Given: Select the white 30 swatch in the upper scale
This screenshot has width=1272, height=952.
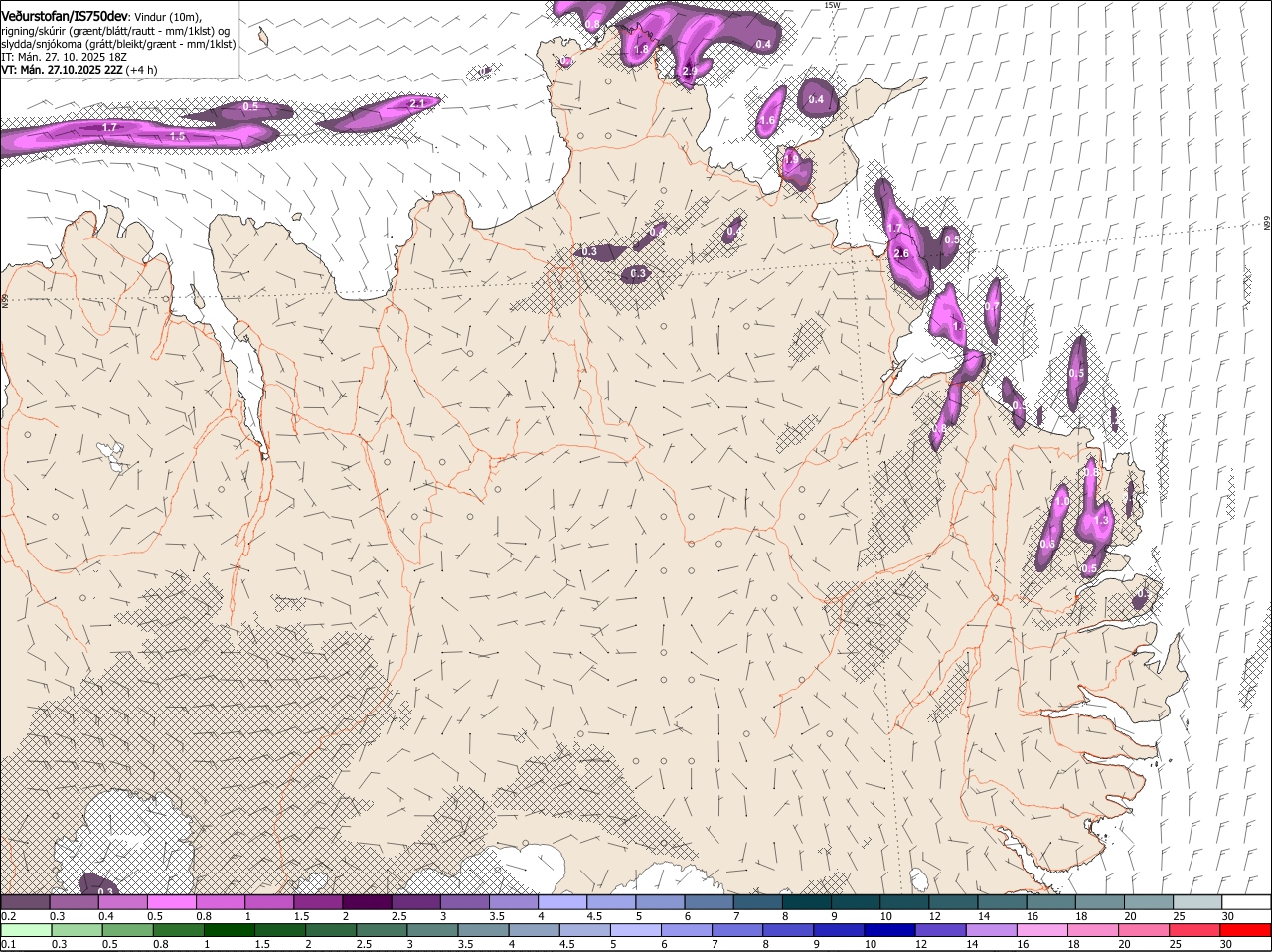Looking at the screenshot, I should pyautogui.click(x=1246, y=902).
